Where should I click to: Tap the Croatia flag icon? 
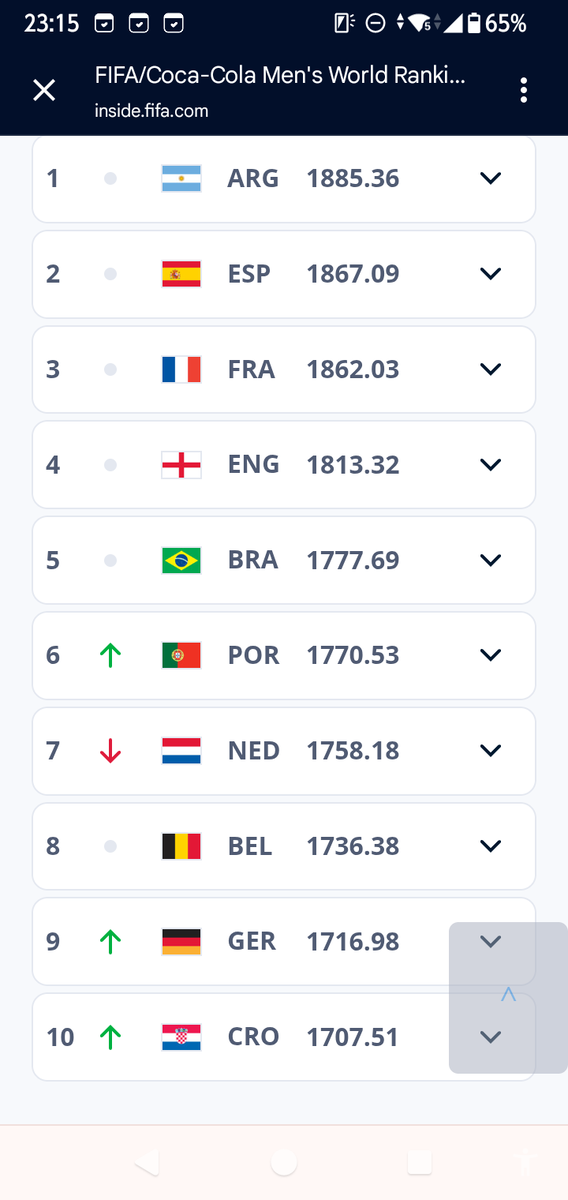tap(181, 1037)
